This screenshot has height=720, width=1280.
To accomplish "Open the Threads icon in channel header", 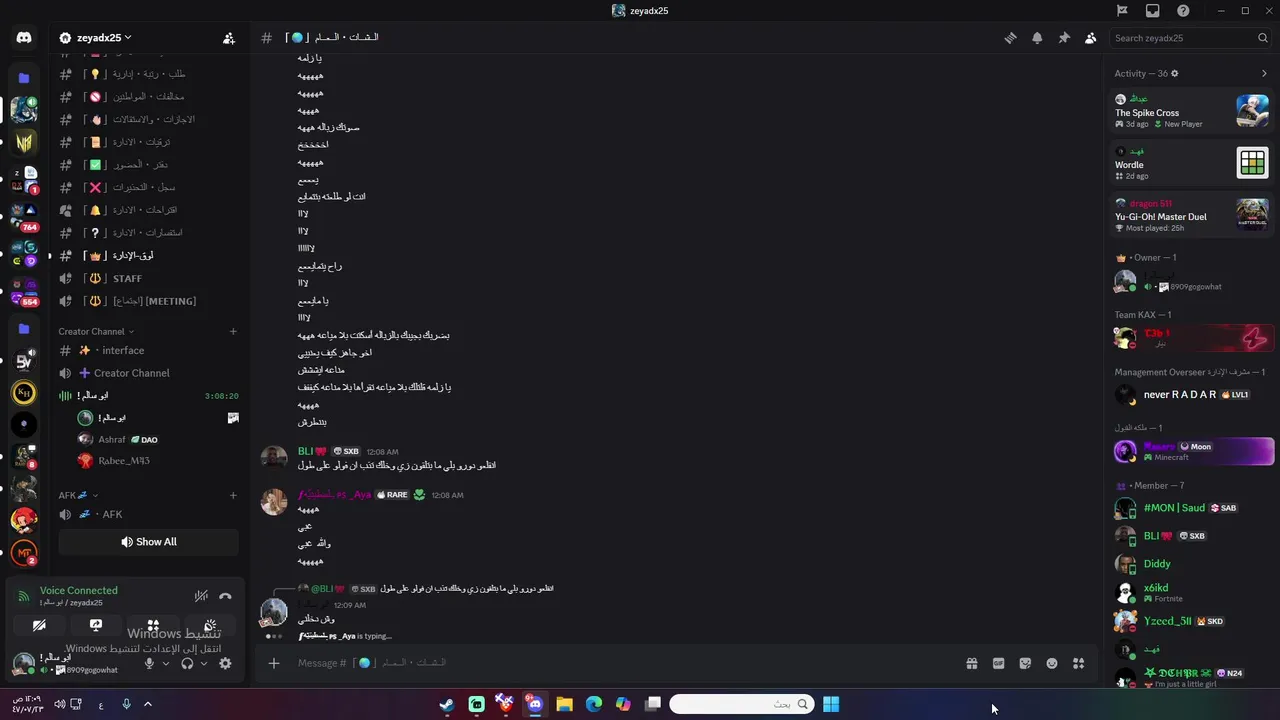I will coord(1011,38).
